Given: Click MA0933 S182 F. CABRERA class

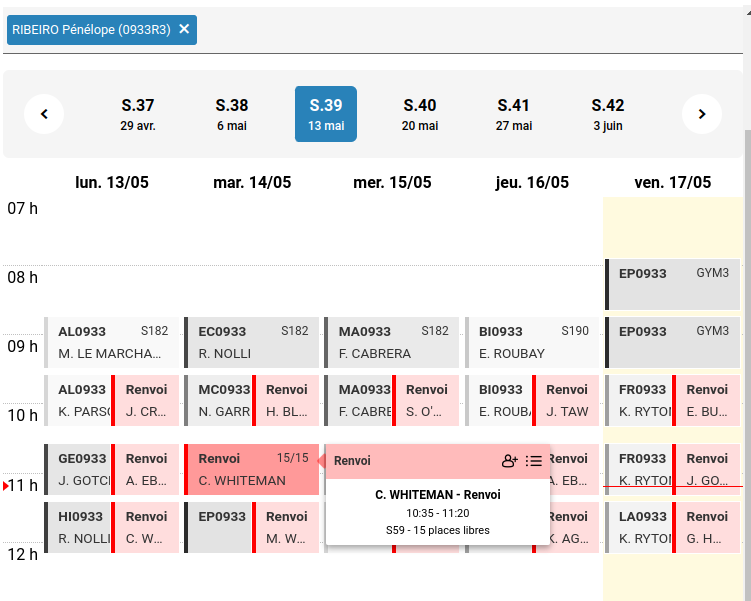Looking at the screenshot, I should point(392,342).
